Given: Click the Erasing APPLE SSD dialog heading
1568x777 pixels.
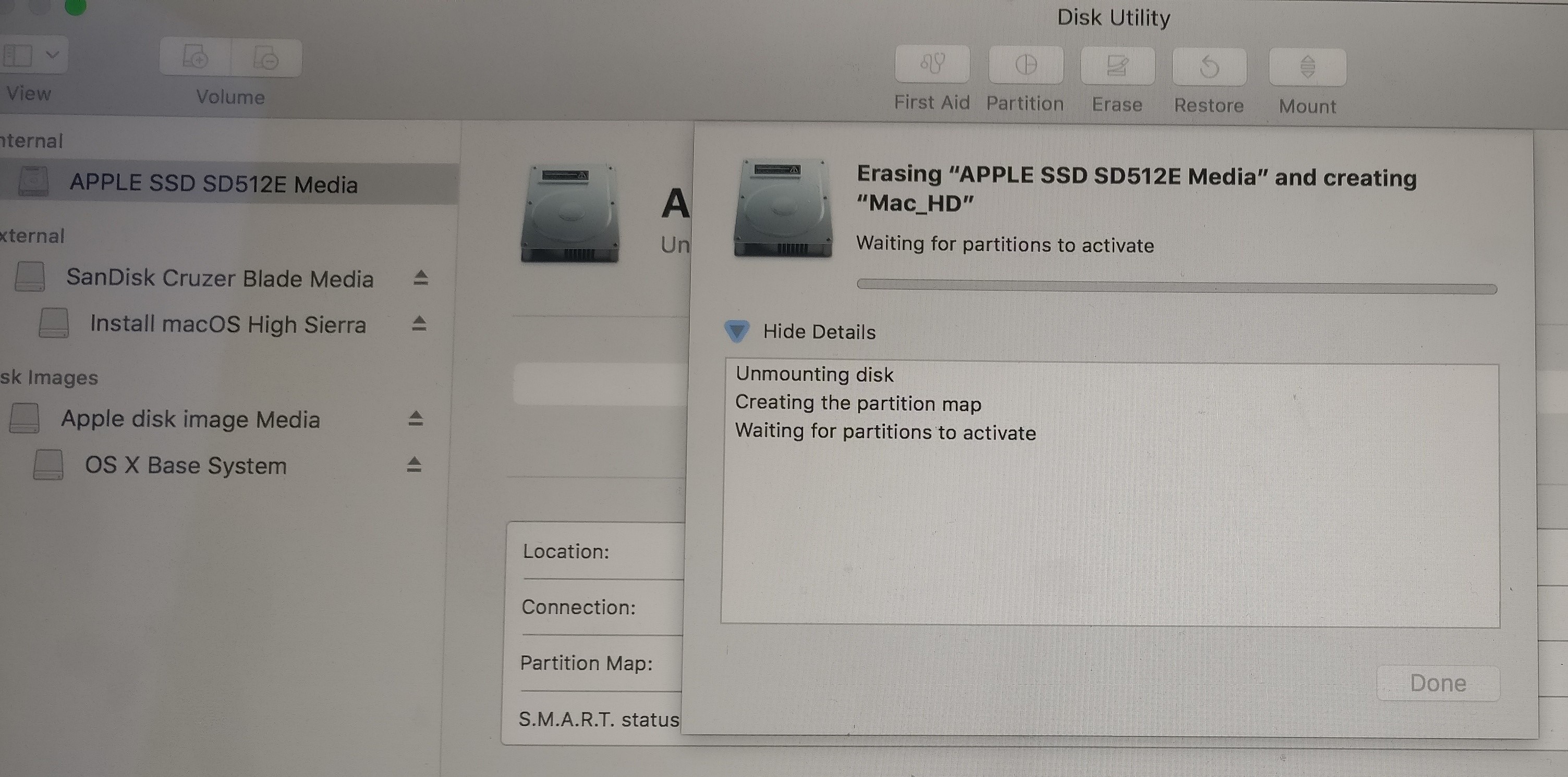Looking at the screenshot, I should (1136, 189).
